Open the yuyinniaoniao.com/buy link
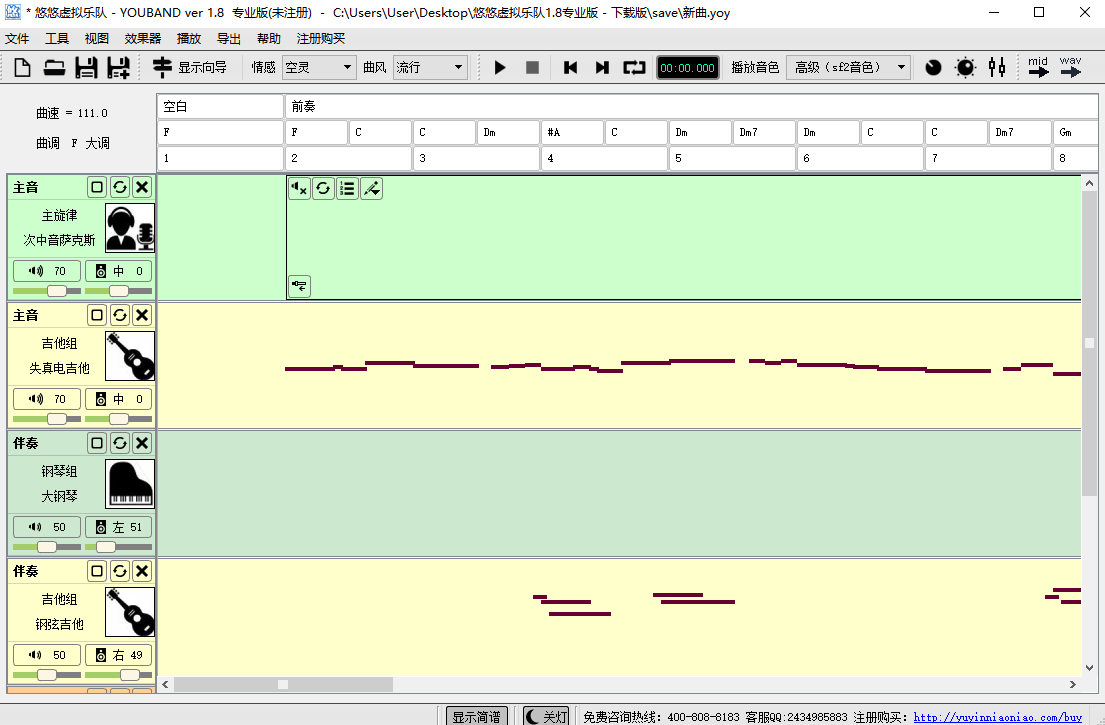1105x725 pixels. point(998,717)
